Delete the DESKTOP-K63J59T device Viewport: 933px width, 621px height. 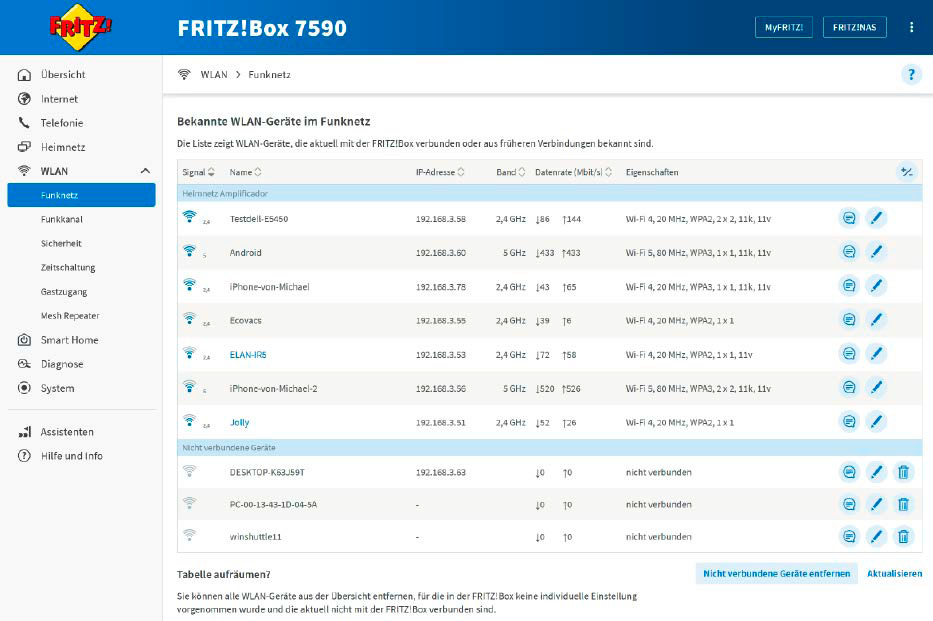point(903,472)
